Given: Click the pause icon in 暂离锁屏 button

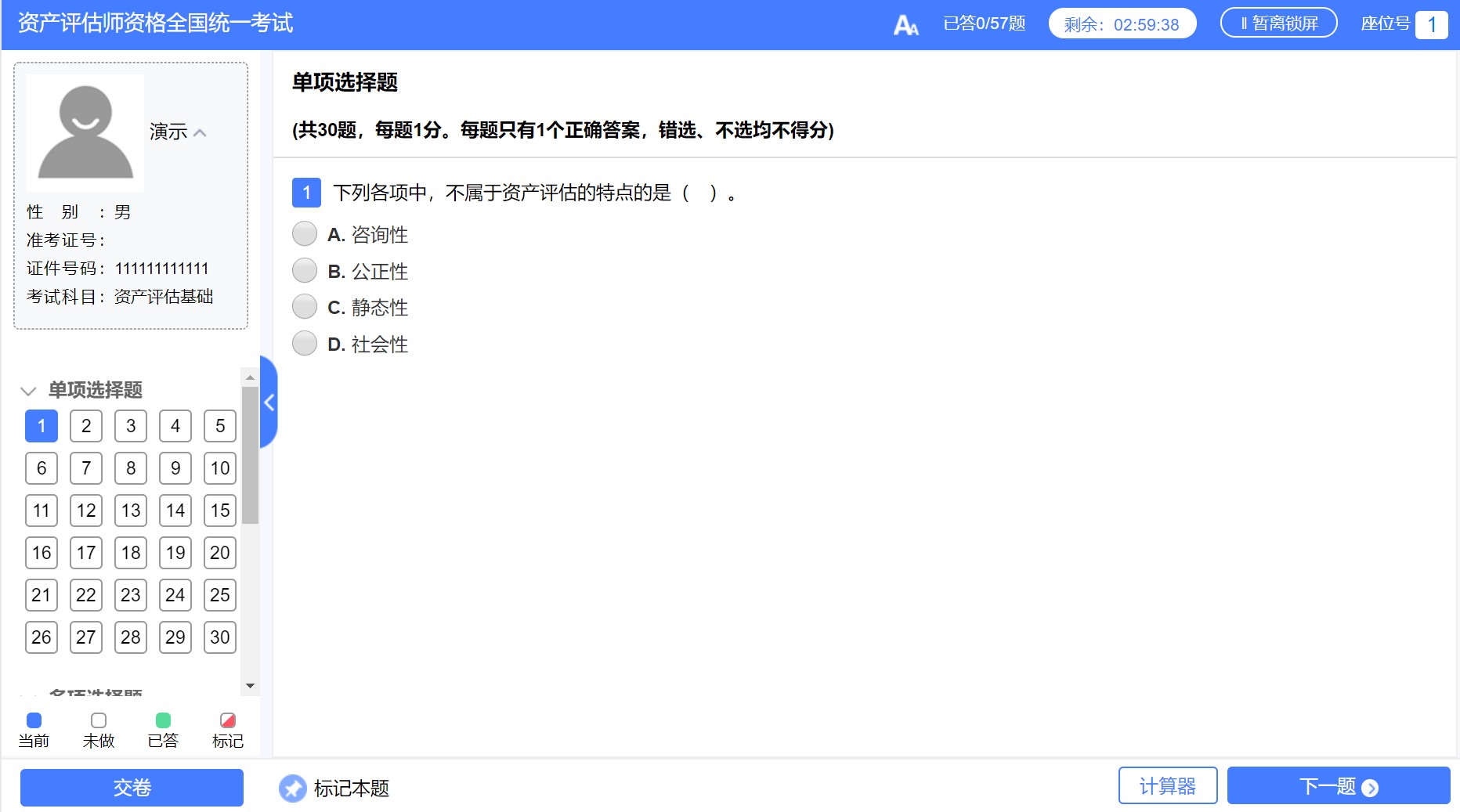Looking at the screenshot, I should (x=1245, y=21).
